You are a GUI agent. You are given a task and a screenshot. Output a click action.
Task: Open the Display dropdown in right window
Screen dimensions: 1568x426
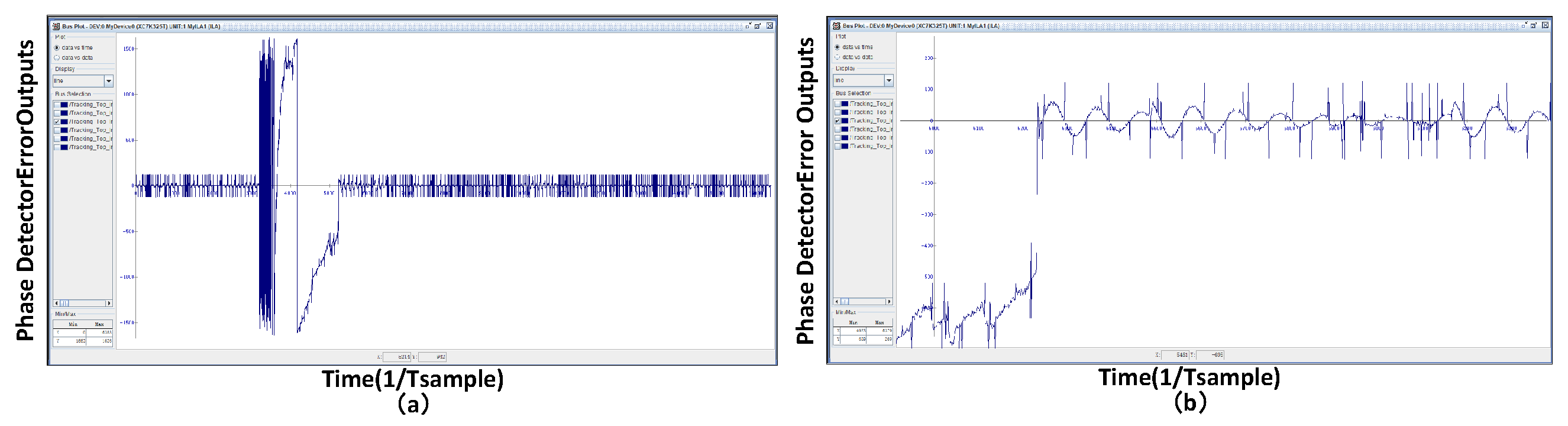(x=889, y=80)
